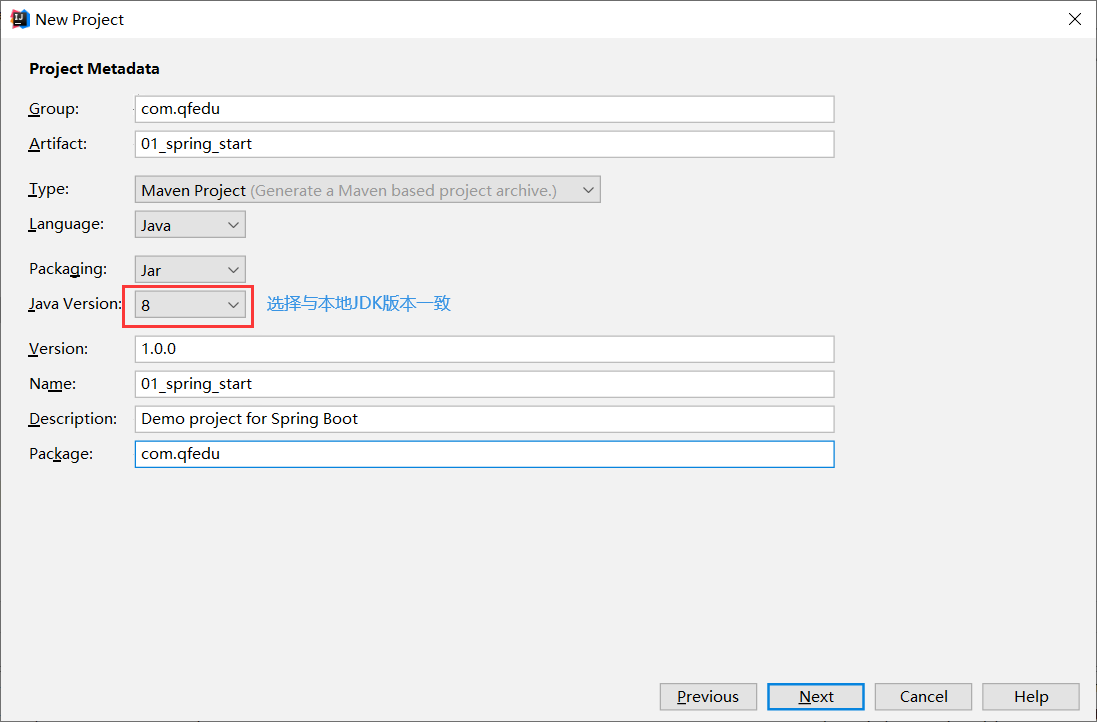Go back with the Previous button
Image resolution: width=1097 pixels, height=722 pixels.
tap(707, 697)
